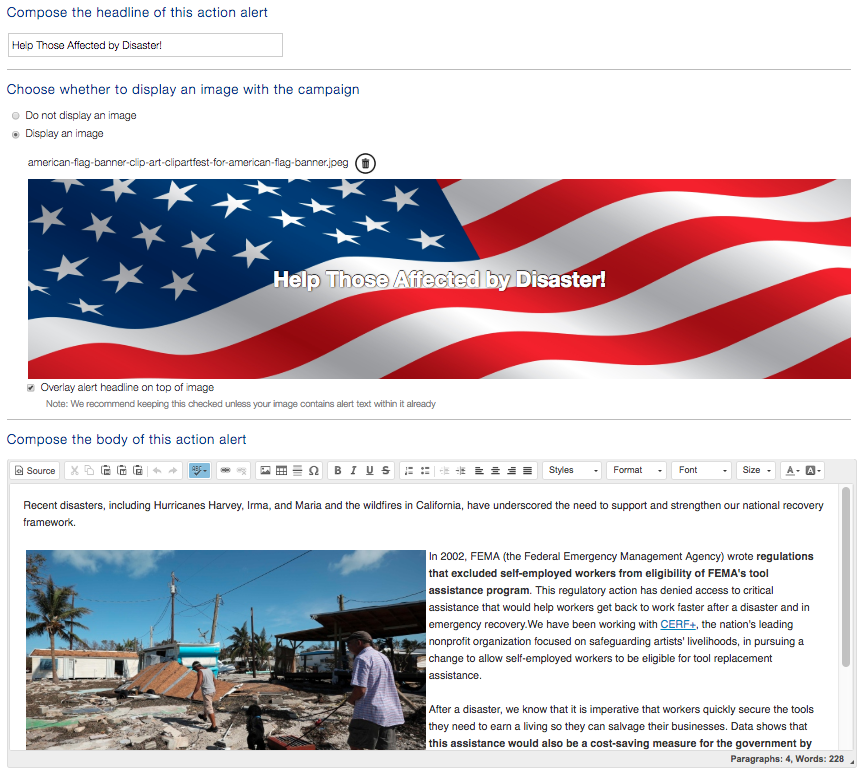The height and width of the screenshot is (774, 863).
Task: Click the Undo arrow
Action: [157, 471]
